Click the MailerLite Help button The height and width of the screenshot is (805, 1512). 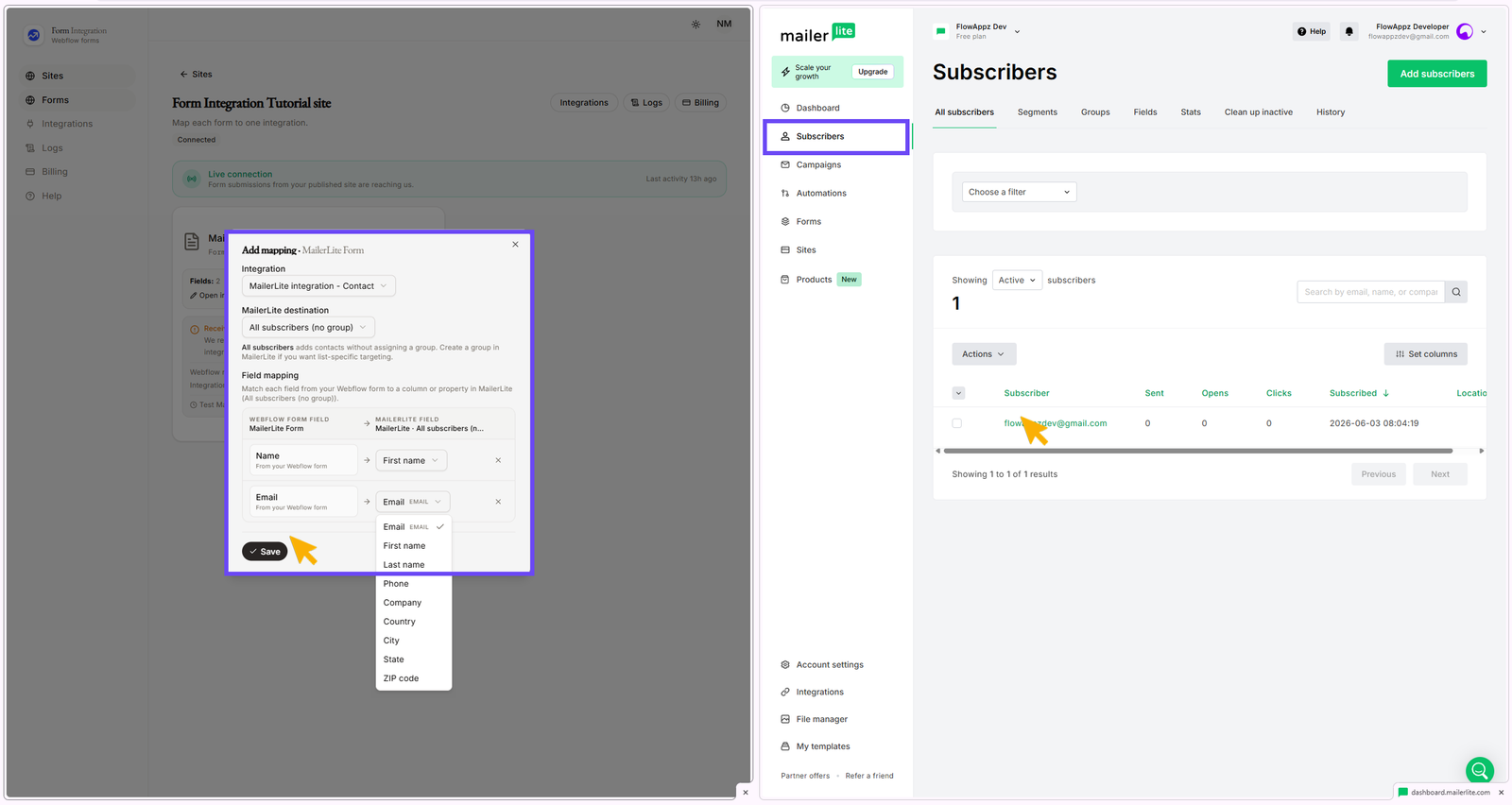1311,31
